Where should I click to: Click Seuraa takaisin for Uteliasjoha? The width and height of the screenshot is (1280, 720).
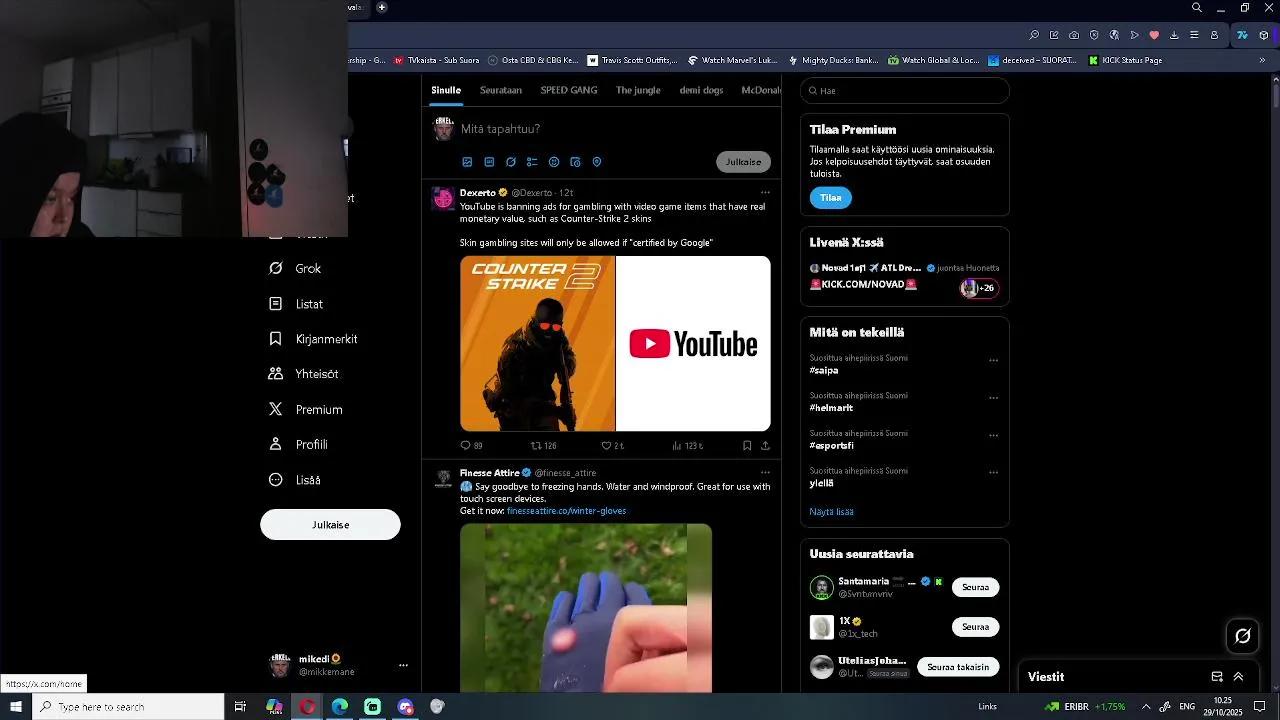(x=958, y=667)
